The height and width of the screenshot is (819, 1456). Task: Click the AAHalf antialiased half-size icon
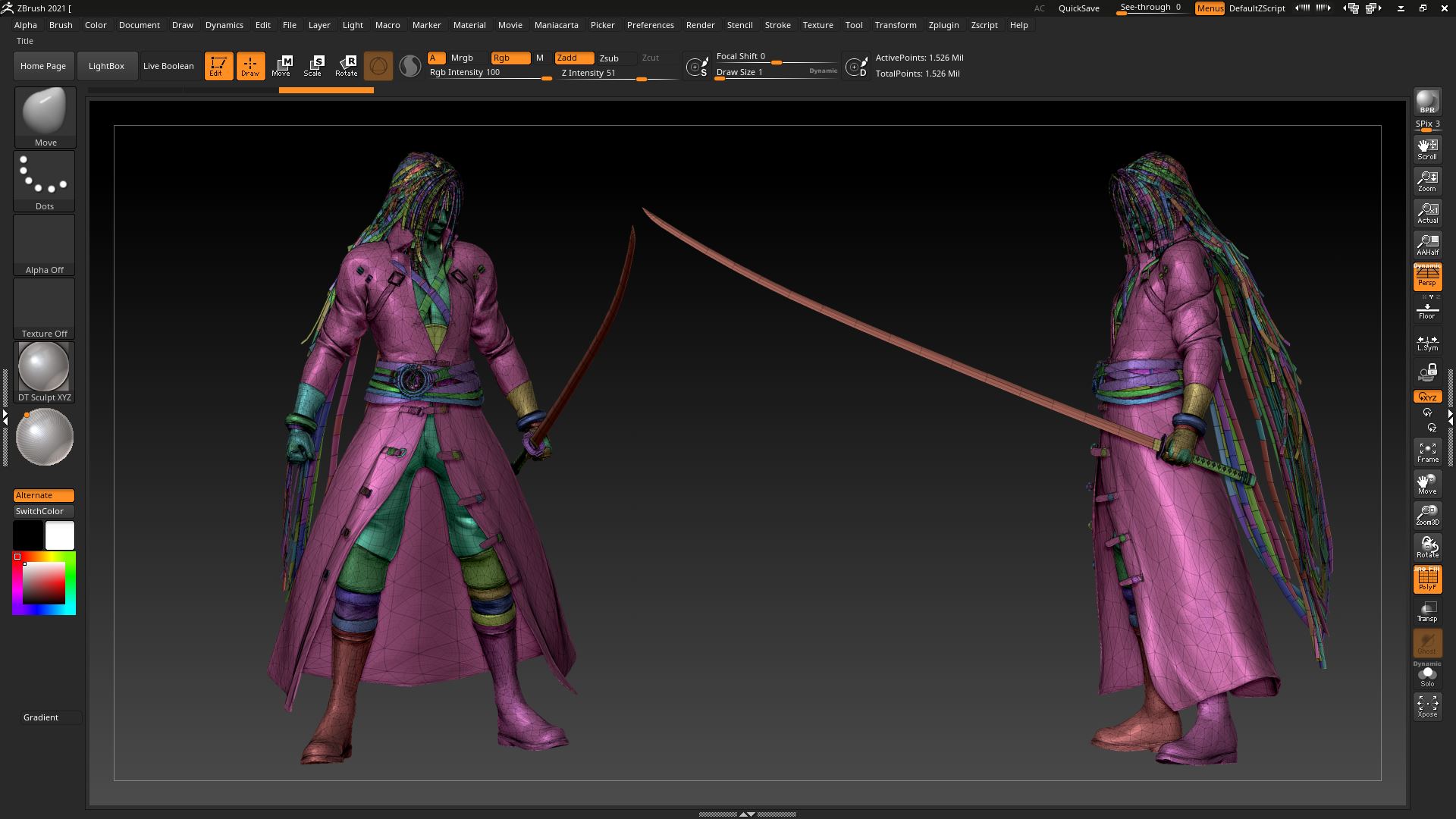[1427, 244]
